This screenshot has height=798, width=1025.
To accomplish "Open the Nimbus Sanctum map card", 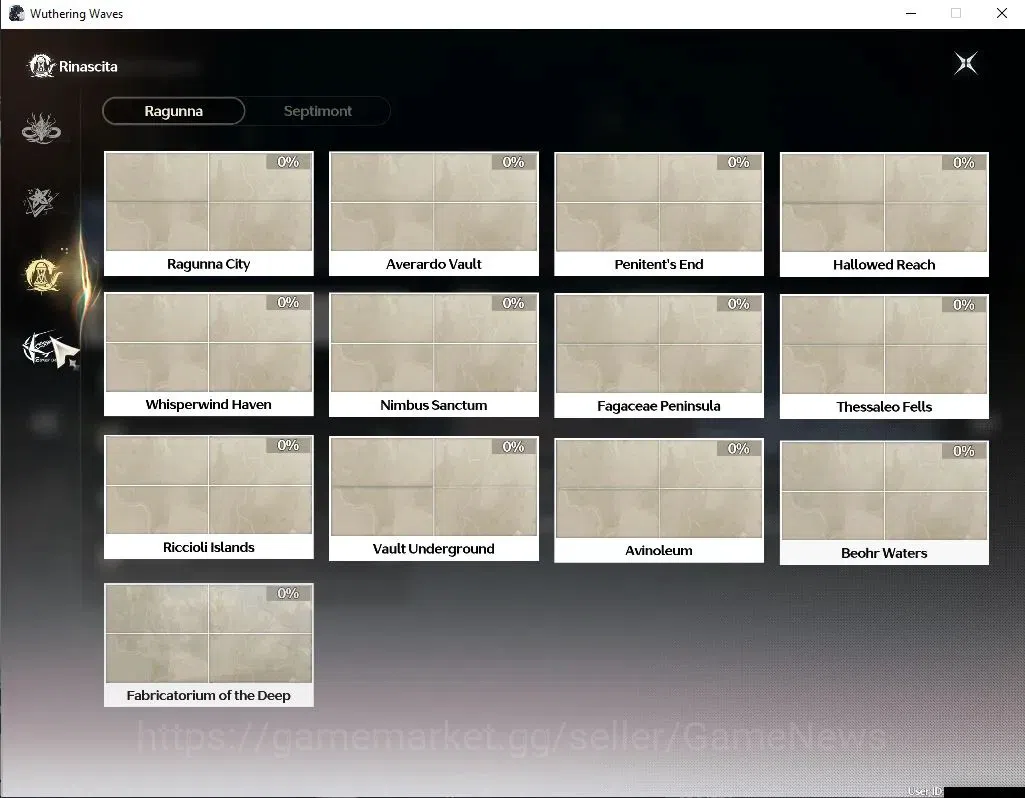I will tap(433, 355).
